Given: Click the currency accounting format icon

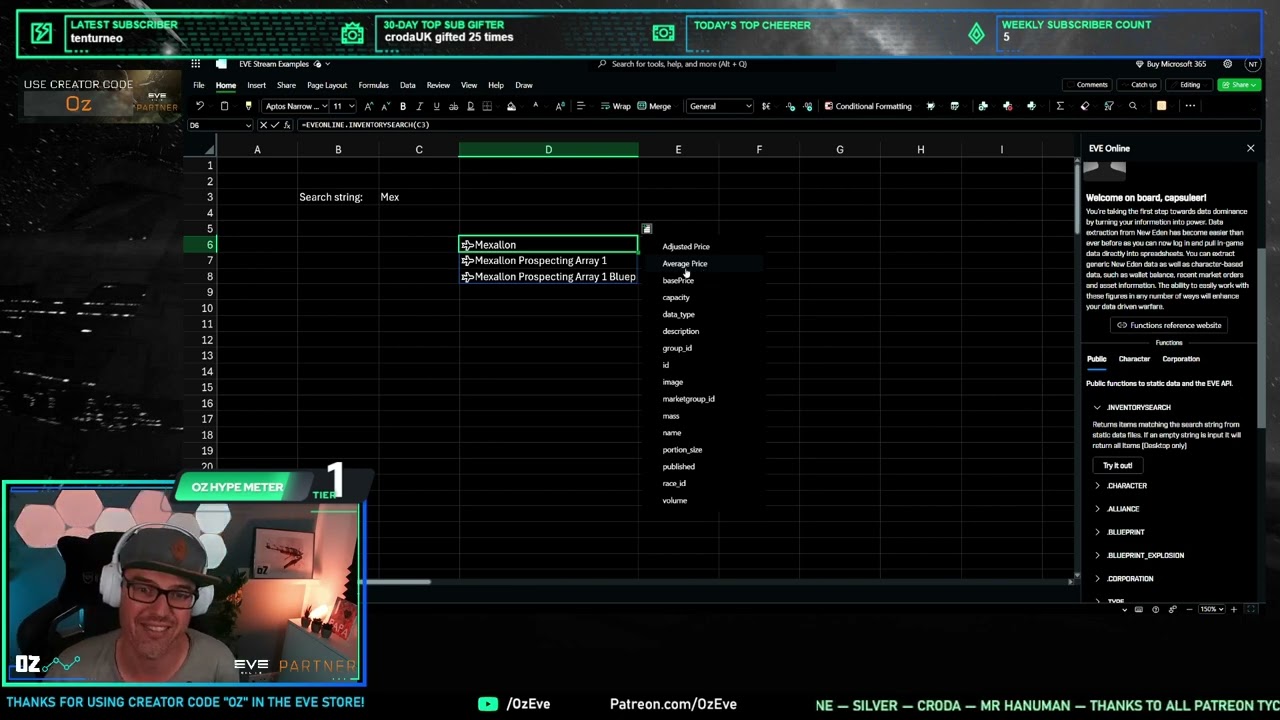Looking at the screenshot, I should click(x=766, y=106).
